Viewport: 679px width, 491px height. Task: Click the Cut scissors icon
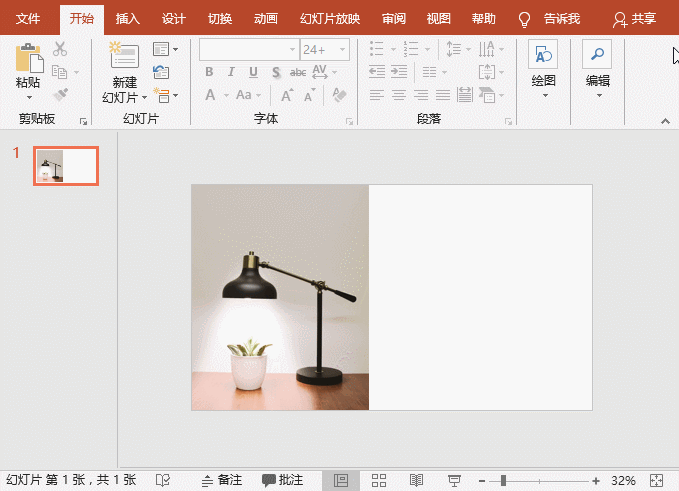click(x=60, y=49)
